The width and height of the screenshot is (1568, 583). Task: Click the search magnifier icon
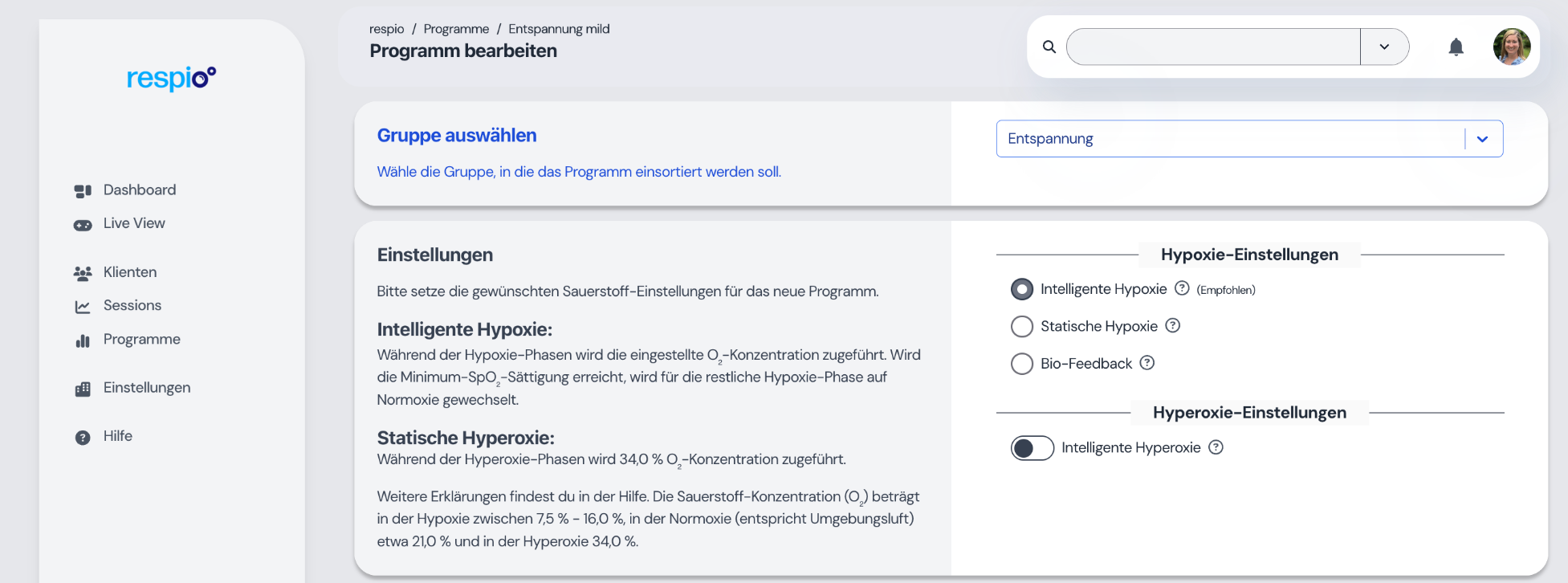[x=1049, y=47]
